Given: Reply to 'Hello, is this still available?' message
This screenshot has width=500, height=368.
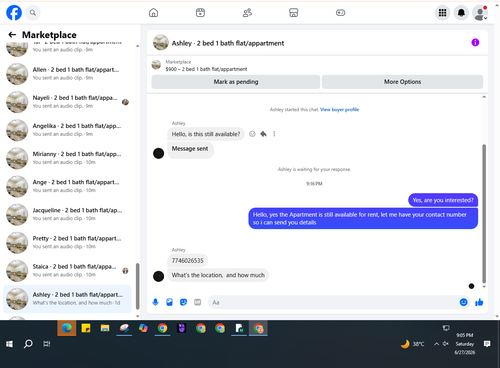Looking at the screenshot, I should click(263, 134).
